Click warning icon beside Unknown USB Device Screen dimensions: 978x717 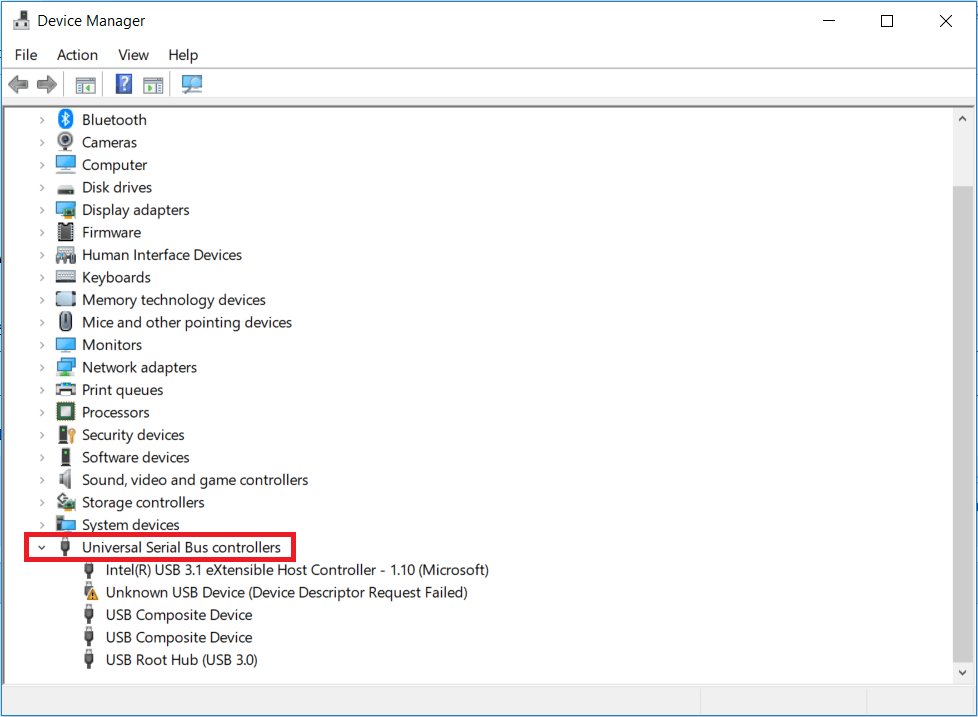click(91, 593)
